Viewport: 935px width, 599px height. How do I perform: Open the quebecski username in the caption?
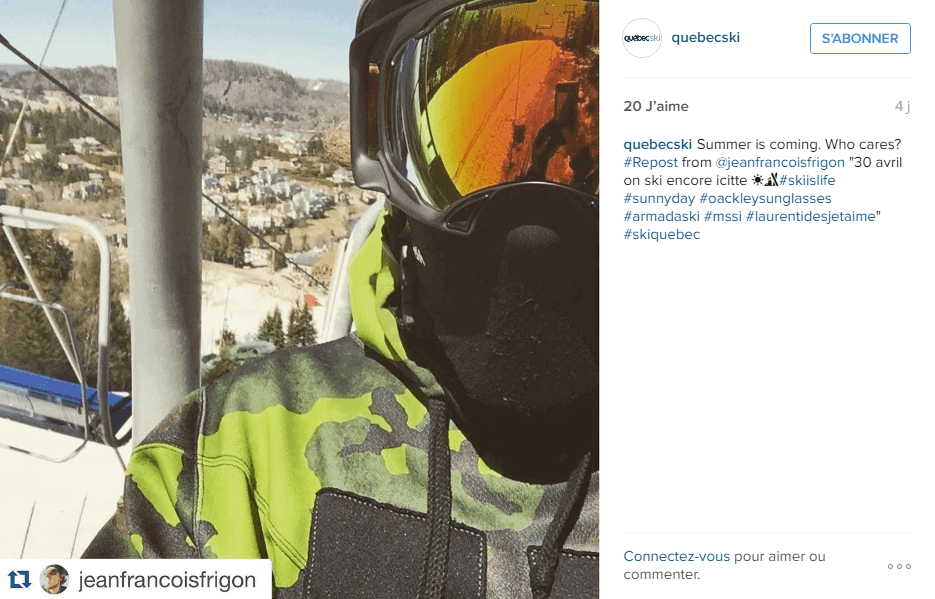pyautogui.click(x=657, y=144)
